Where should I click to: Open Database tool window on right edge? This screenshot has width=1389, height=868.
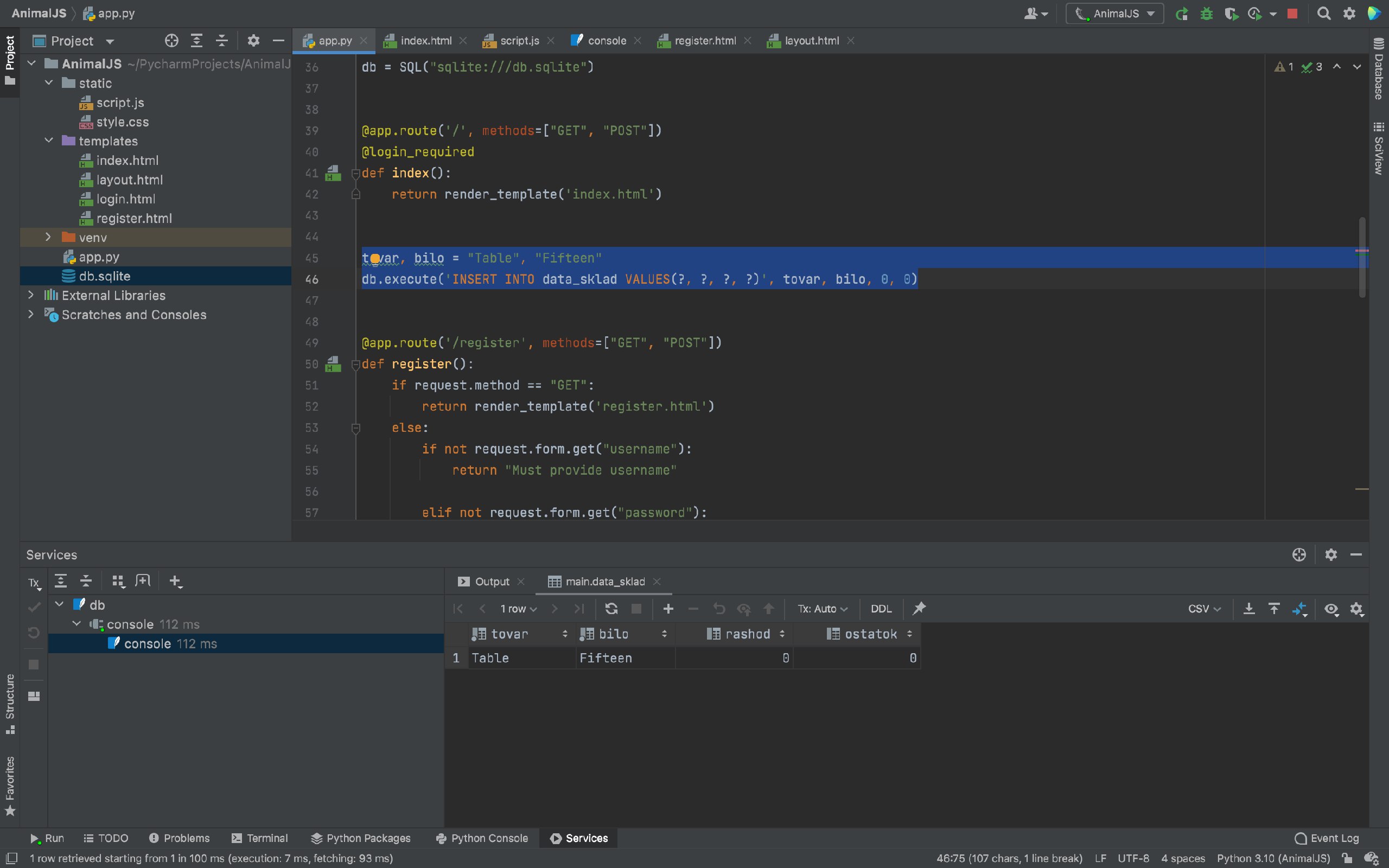[x=1379, y=69]
